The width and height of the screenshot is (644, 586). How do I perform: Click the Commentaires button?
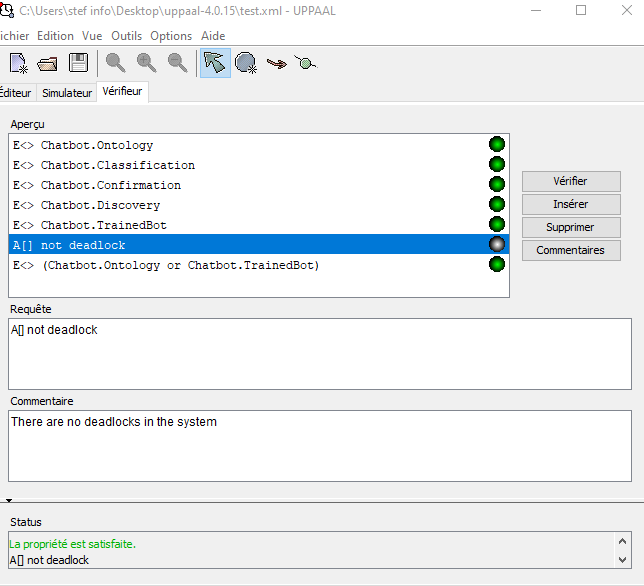(x=571, y=250)
